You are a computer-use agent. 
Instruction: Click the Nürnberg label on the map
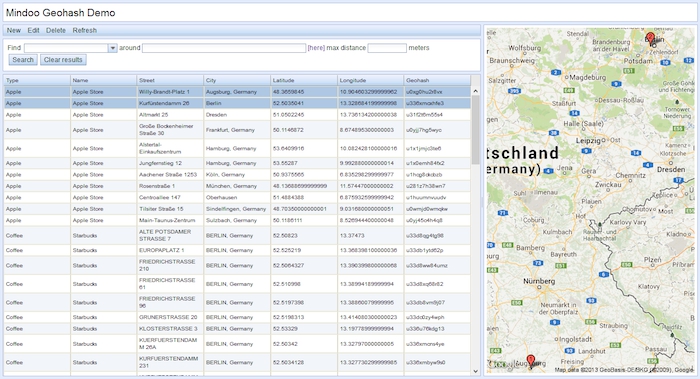539,281
